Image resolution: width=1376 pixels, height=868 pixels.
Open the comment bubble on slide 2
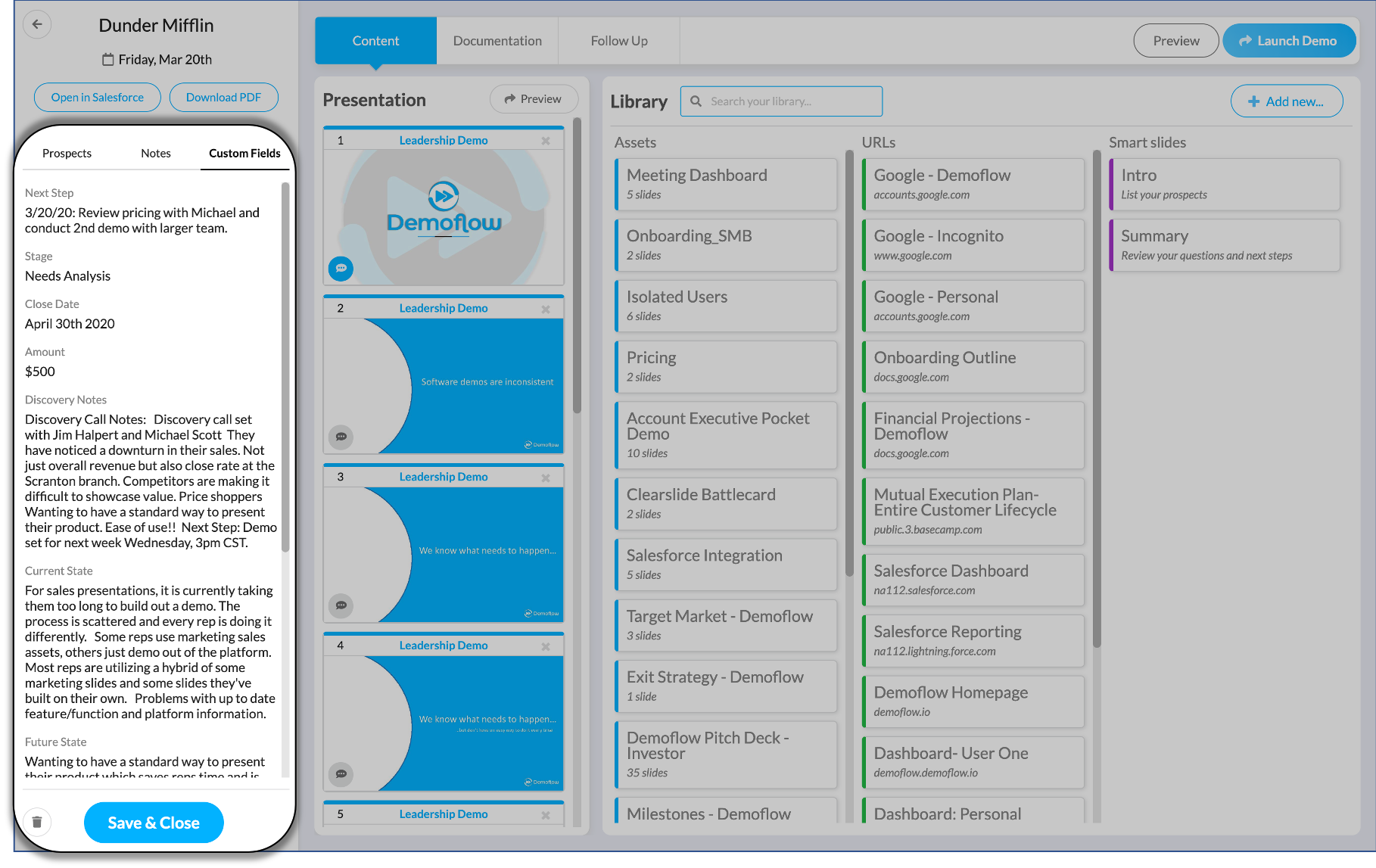coord(341,437)
